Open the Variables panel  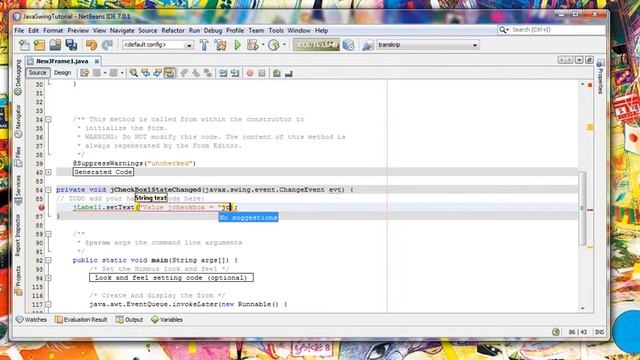(x=167, y=320)
